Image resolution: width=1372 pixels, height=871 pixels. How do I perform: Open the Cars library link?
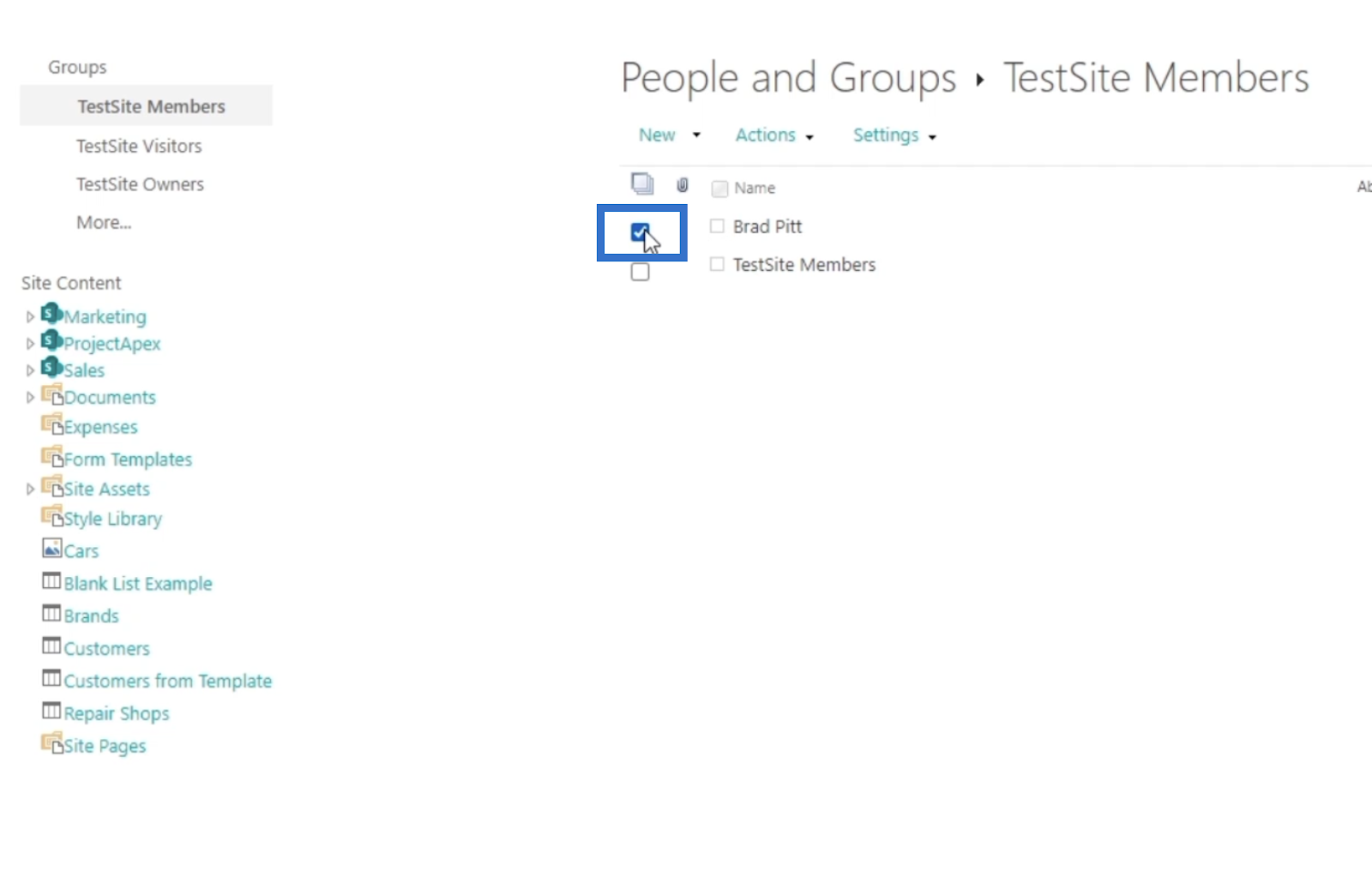[81, 551]
